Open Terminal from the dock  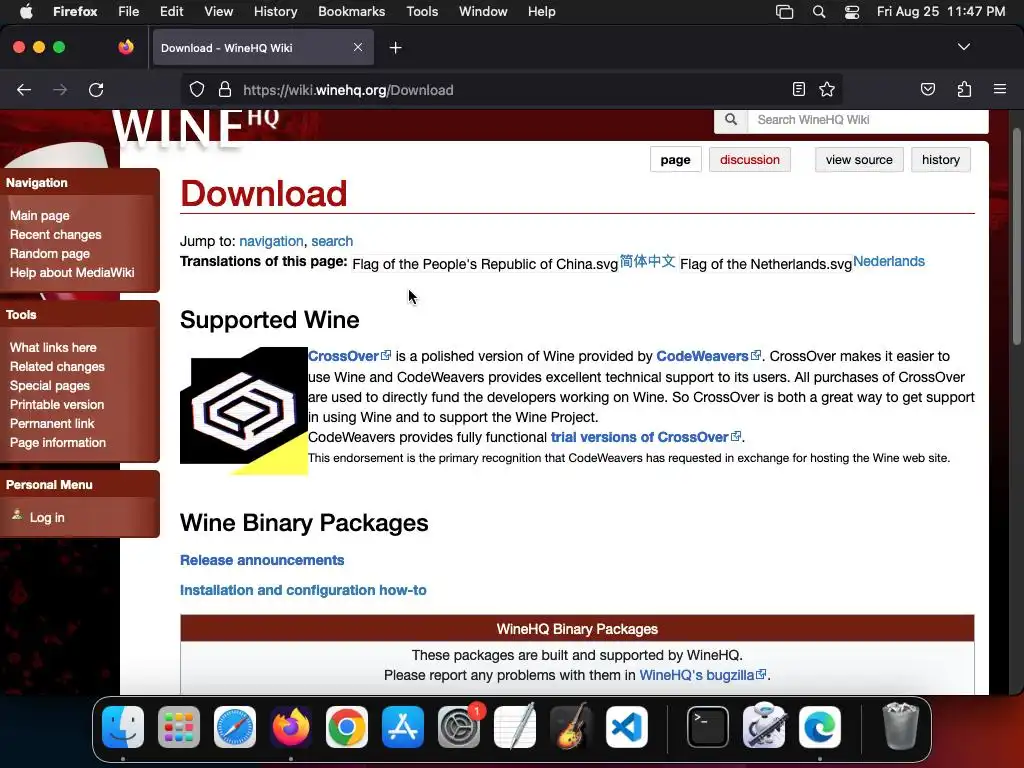point(708,727)
